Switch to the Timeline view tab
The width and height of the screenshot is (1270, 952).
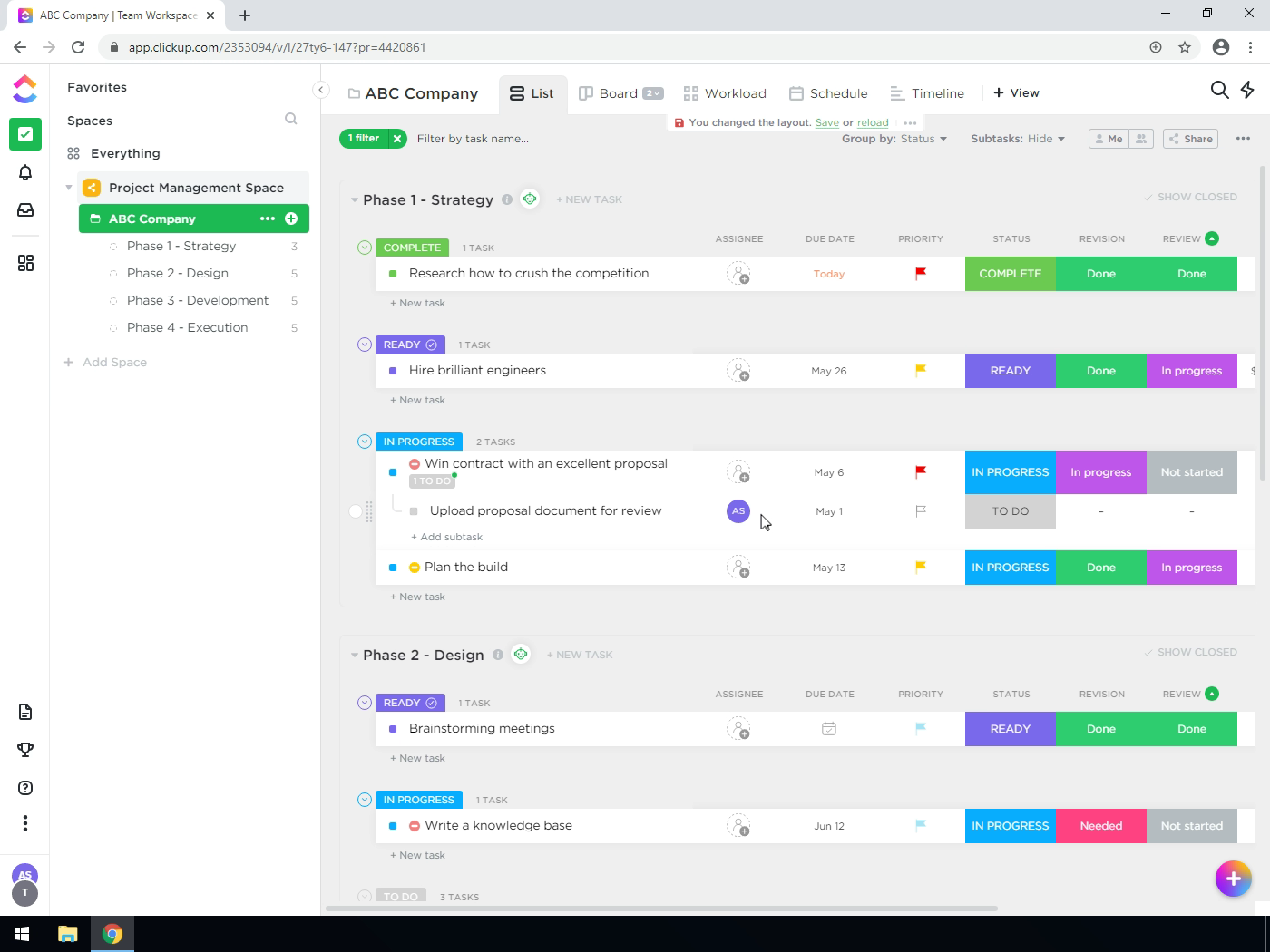point(927,93)
